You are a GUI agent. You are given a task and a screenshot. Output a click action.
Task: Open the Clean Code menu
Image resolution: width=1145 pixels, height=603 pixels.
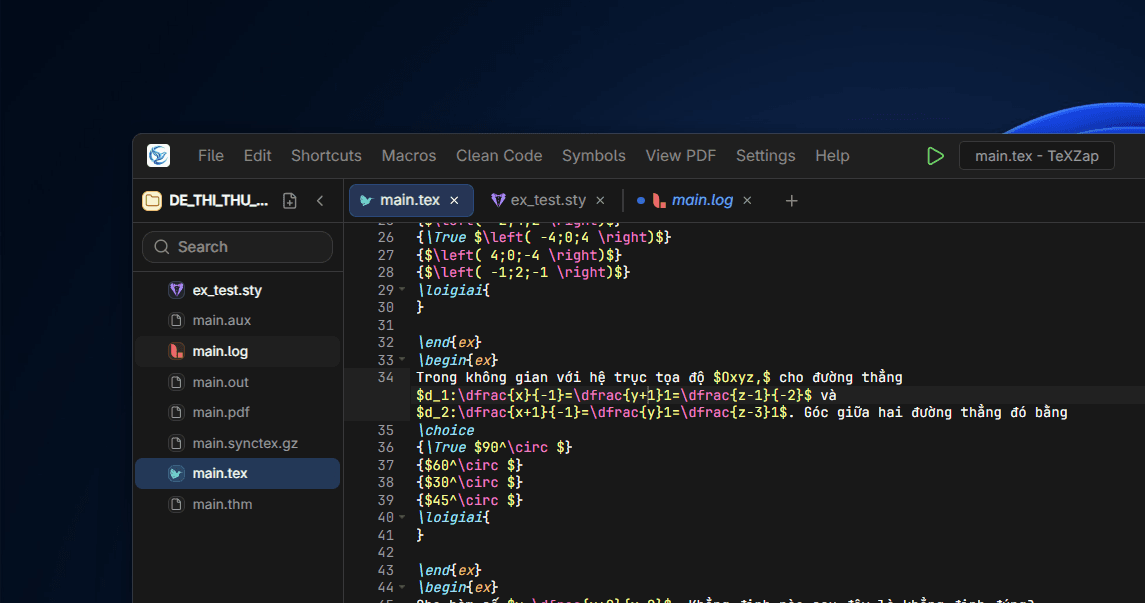tap(499, 155)
